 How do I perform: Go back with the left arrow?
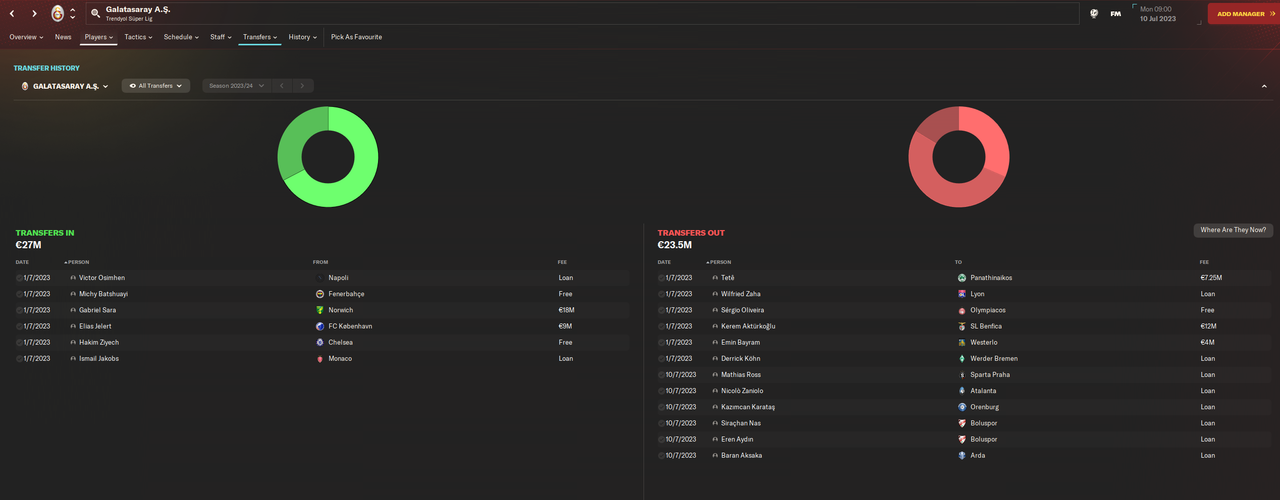click(12, 14)
